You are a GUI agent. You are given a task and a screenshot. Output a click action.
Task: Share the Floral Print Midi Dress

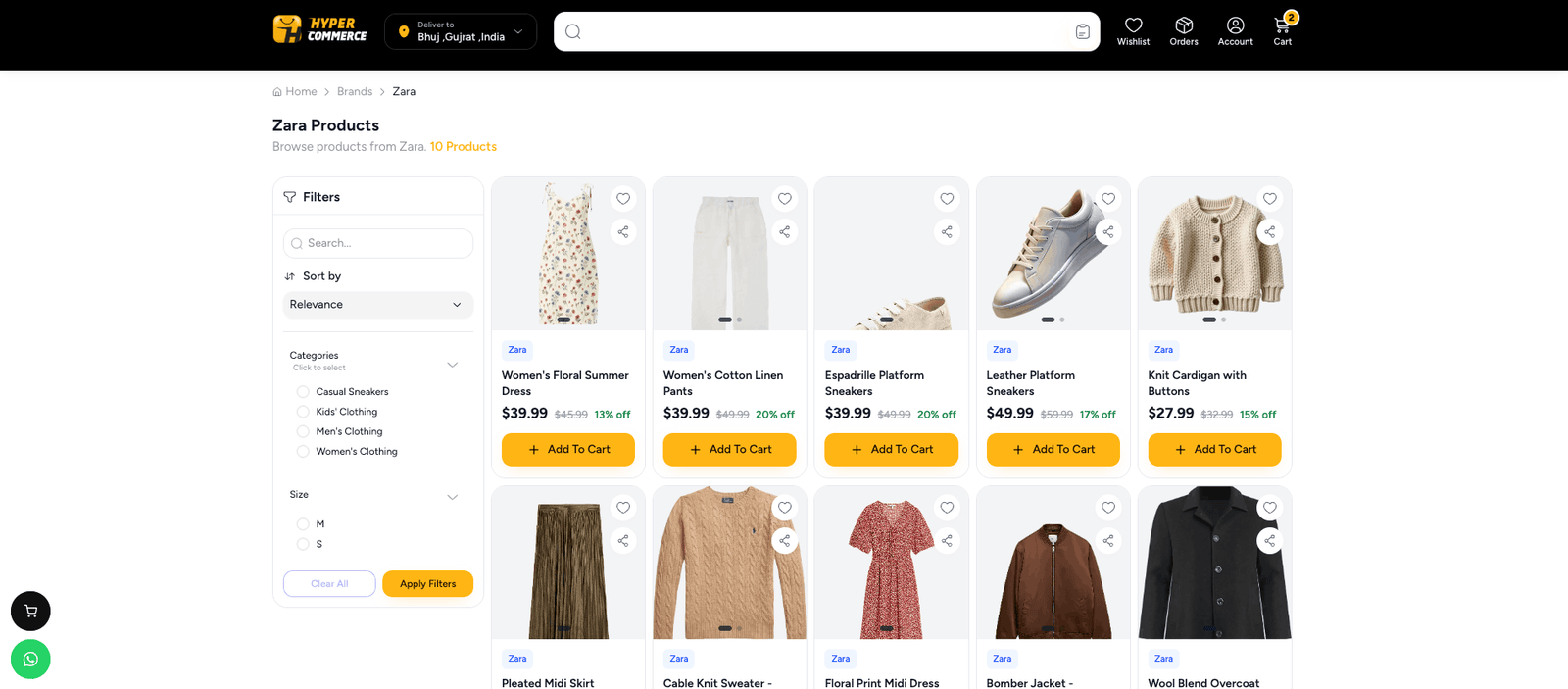coord(947,541)
